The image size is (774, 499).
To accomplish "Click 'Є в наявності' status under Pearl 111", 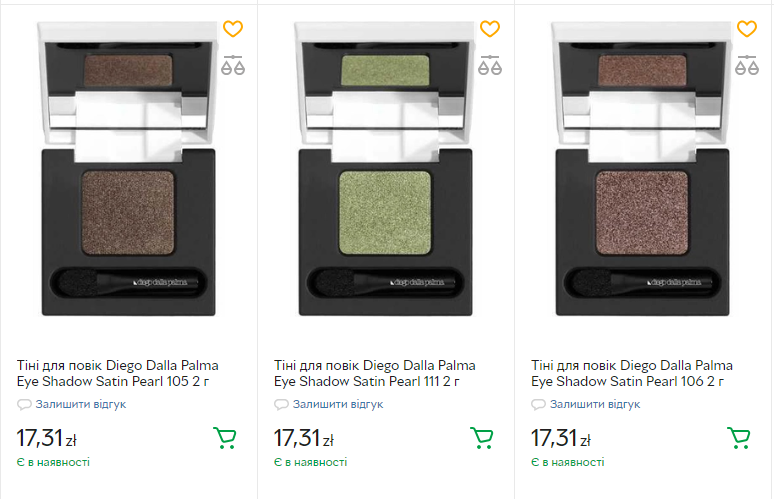I will (310, 463).
